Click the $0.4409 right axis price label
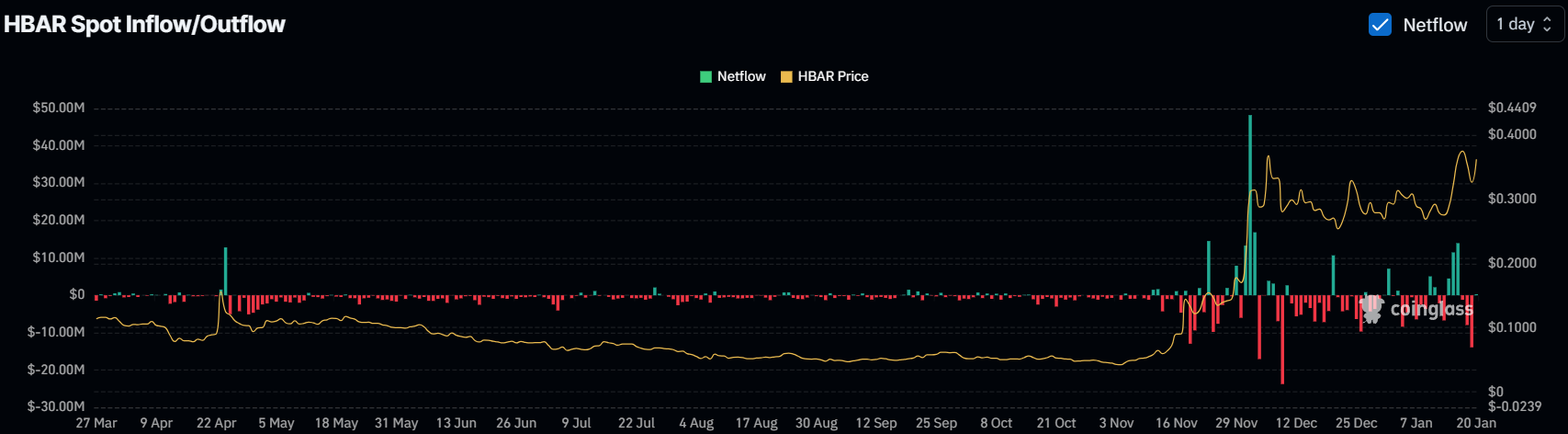1568x434 pixels. 1512,108
